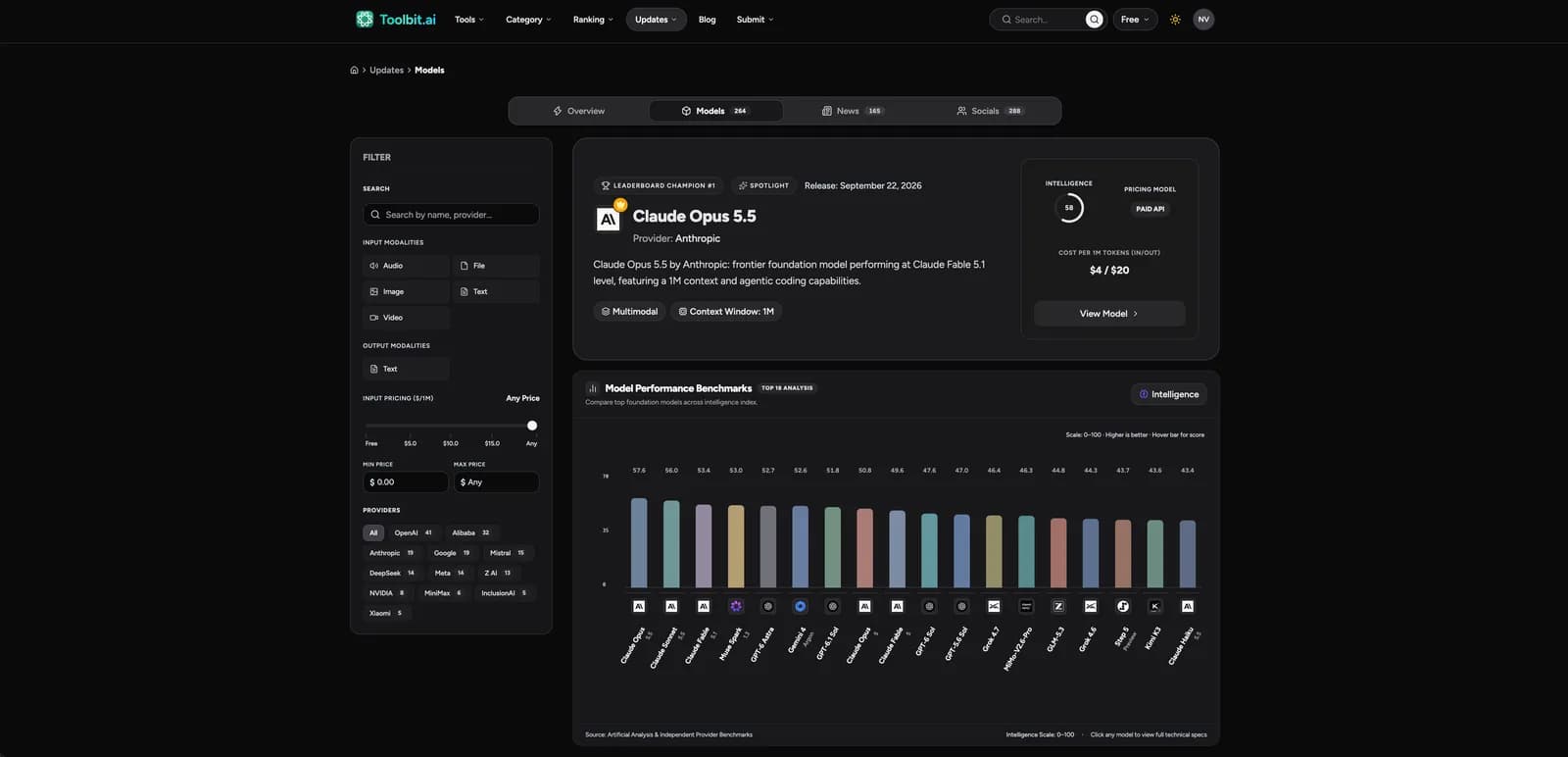Toggle the Text input modality filter
The image size is (1568, 757).
(x=496, y=291)
